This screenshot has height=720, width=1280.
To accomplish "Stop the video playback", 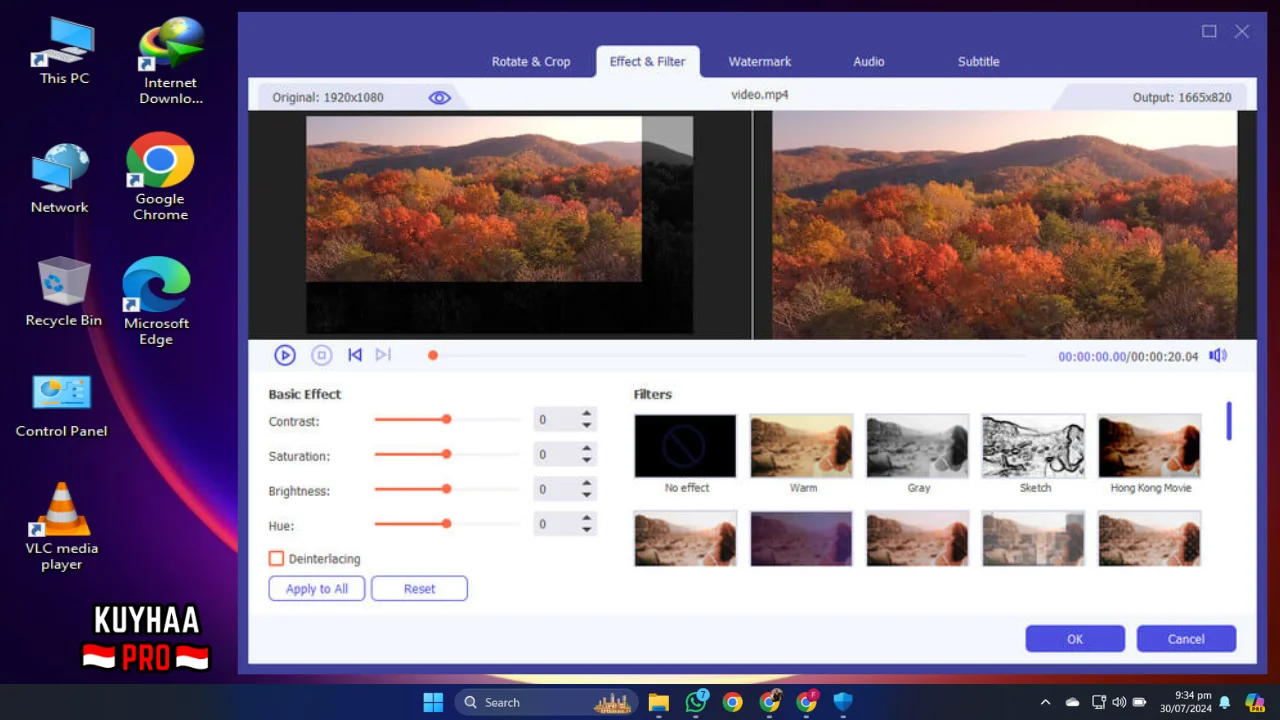I will (x=321, y=355).
